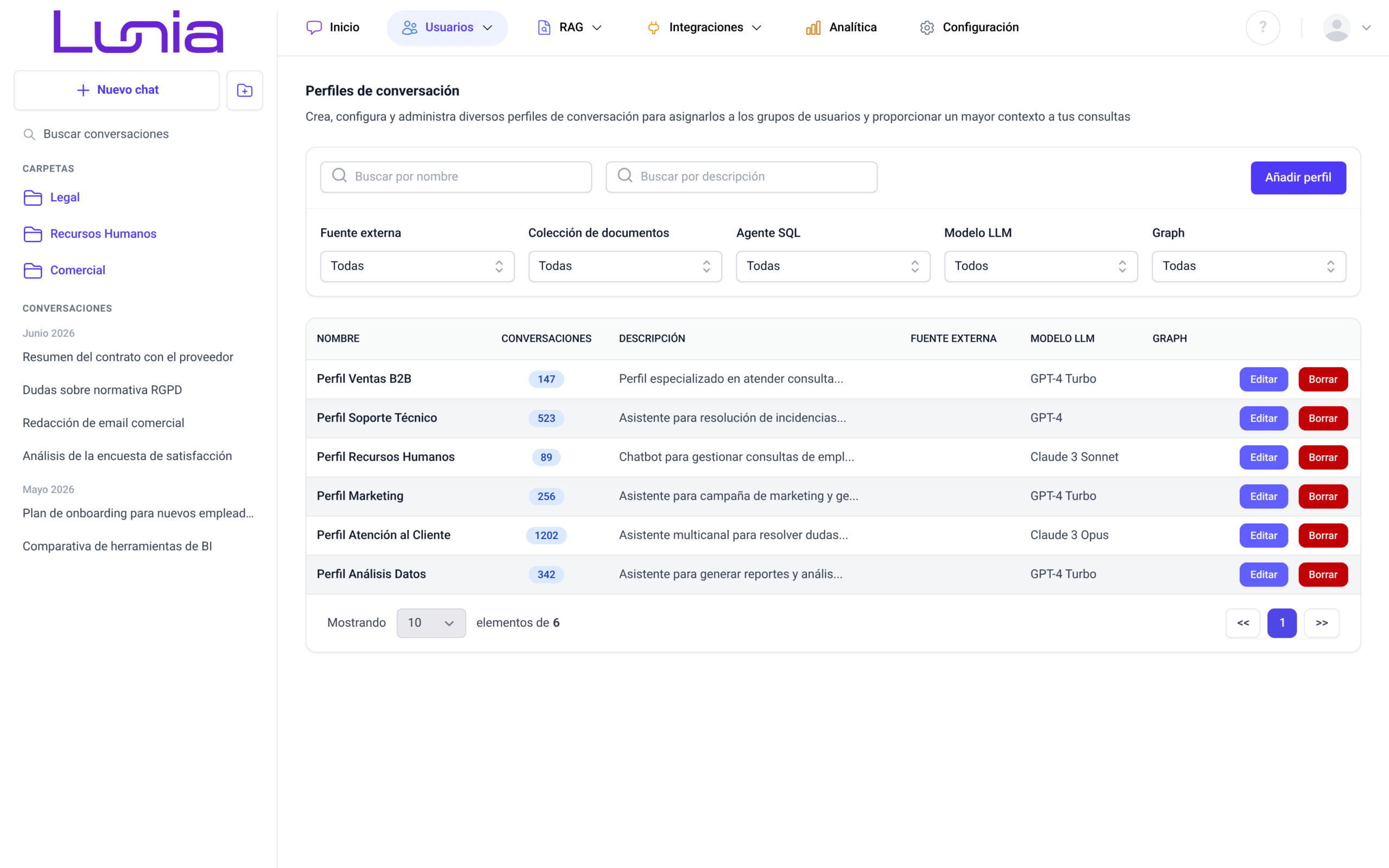Open the Colección de documentos dropdown
1389x868 pixels.
tap(625, 266)
